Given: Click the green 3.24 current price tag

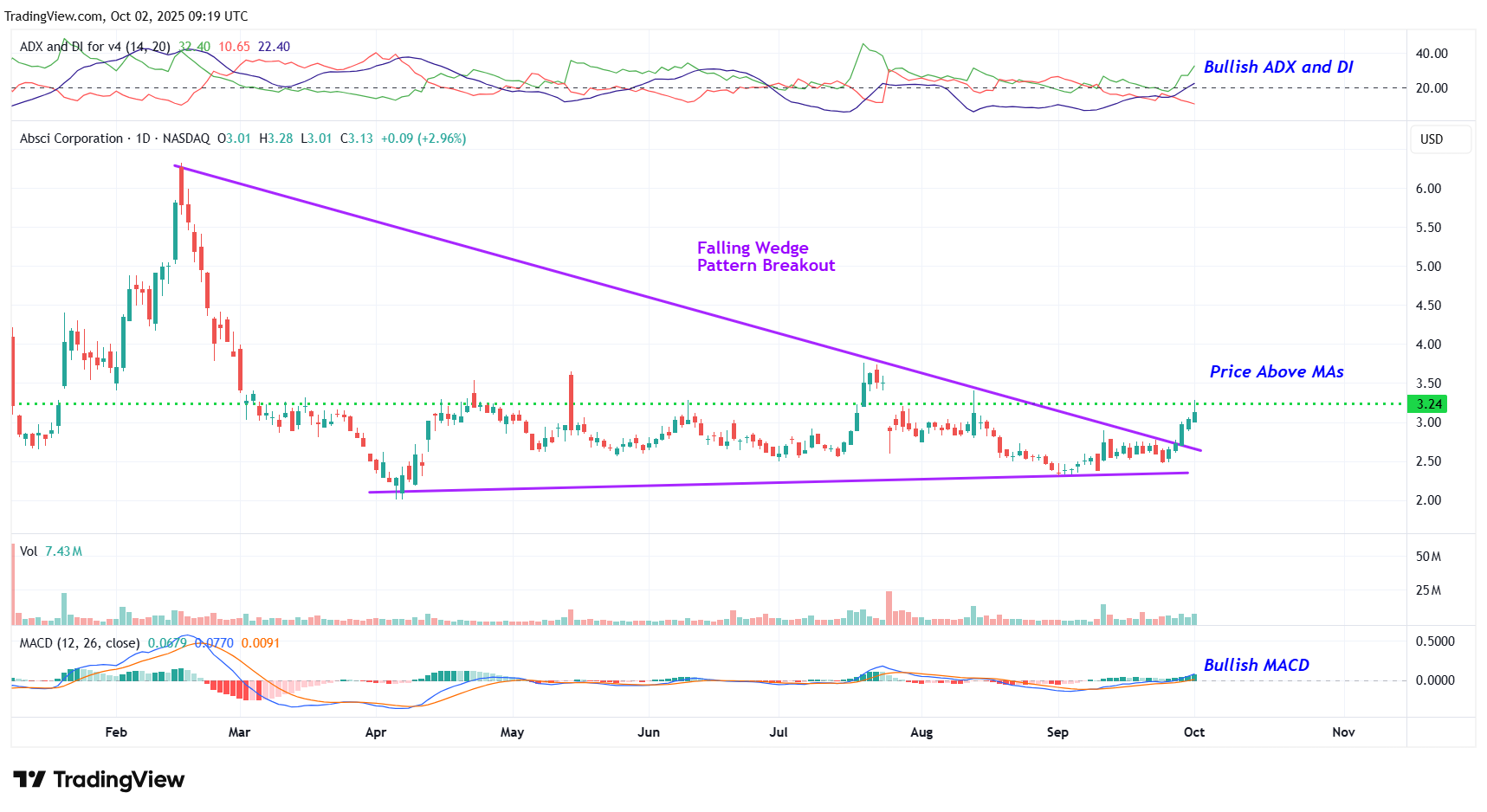Looking at the screenshot, I should click(1428, 404).
